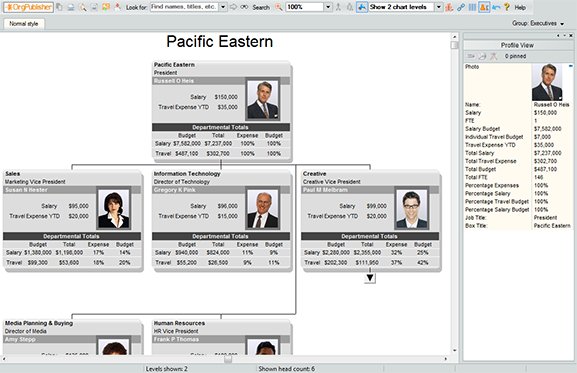Click the Human Resources box title
The width and height of the screenshot is (577, 373).
point(179,323)
